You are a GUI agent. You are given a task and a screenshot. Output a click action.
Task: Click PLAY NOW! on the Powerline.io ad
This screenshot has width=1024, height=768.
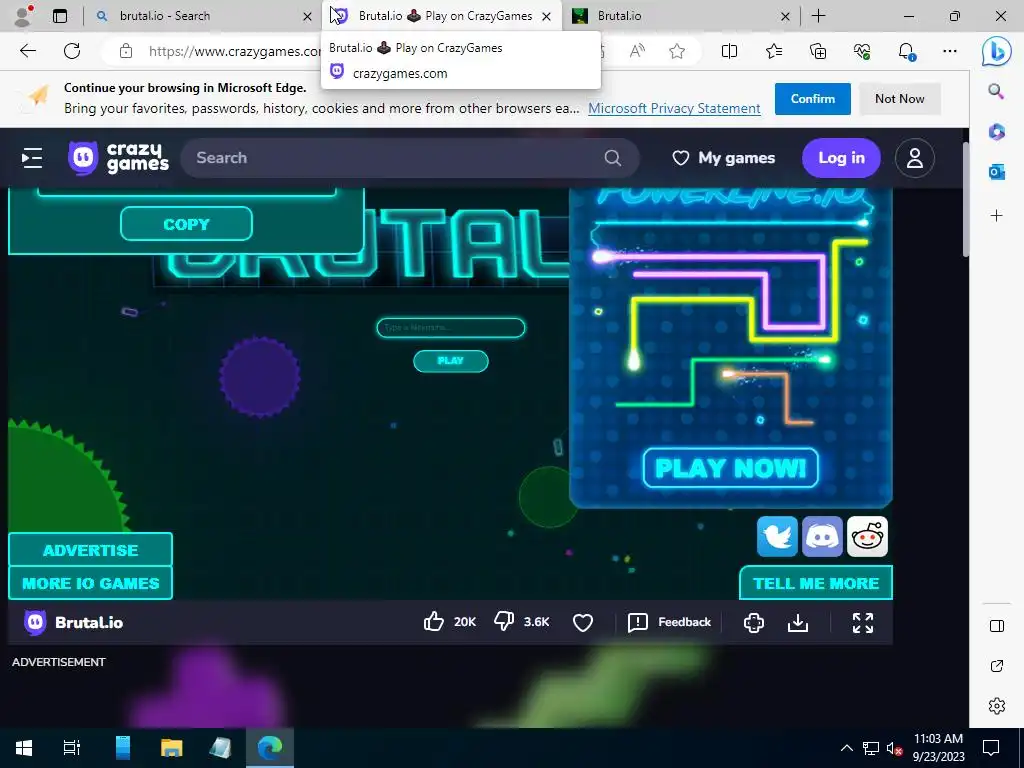[x=730, y=468]
